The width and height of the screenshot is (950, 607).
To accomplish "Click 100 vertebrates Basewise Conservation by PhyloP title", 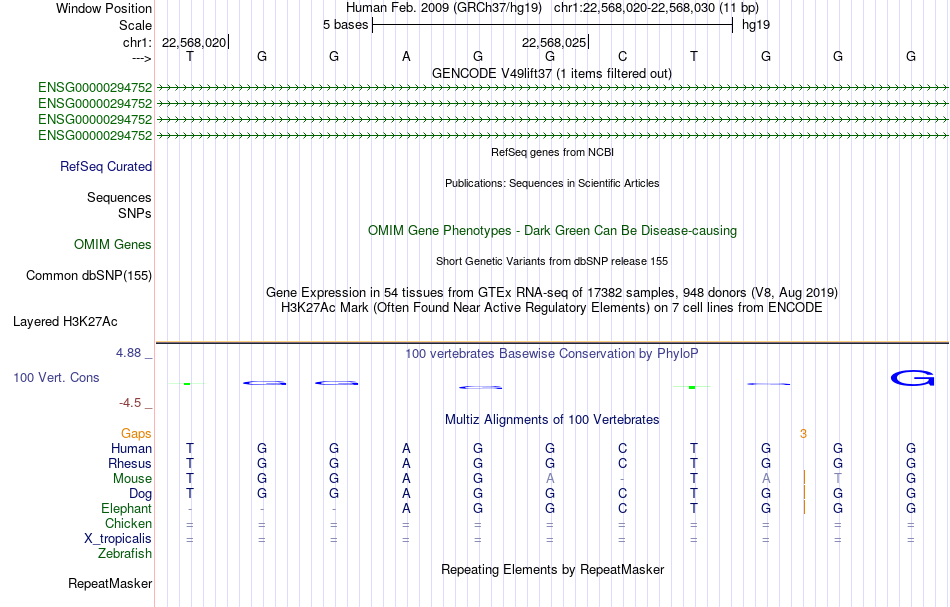I will point(551,354).
